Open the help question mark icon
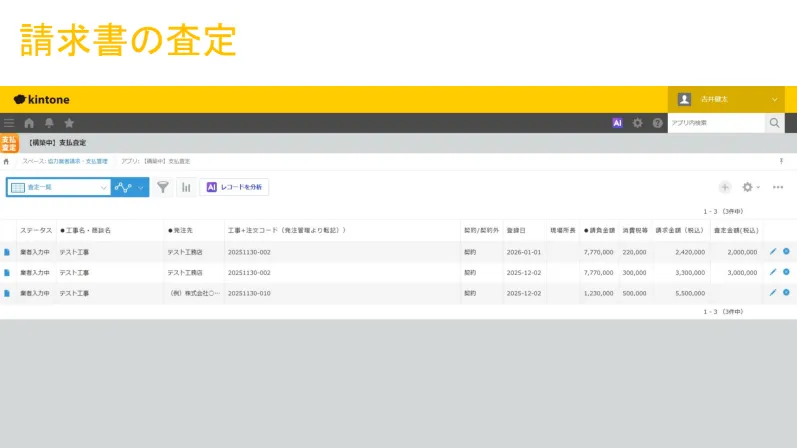Viewport: 797px width, 448px height. (657, 123)
